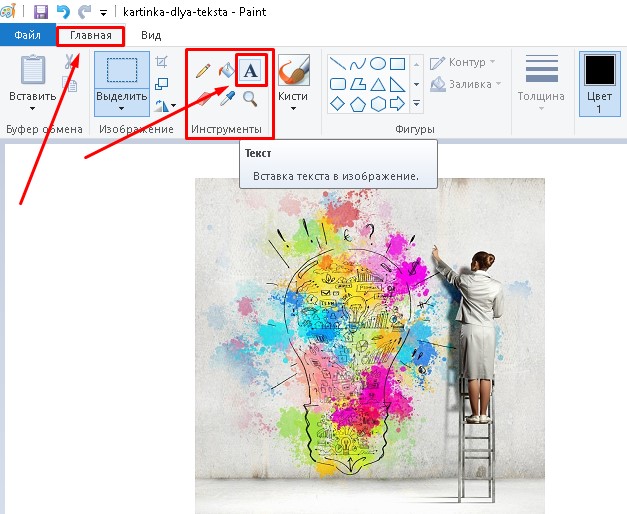Image resolution: width=627 pixels, height=514 pixels.
Task: Select the Polygon shape
Action: [x=358, y=84]
